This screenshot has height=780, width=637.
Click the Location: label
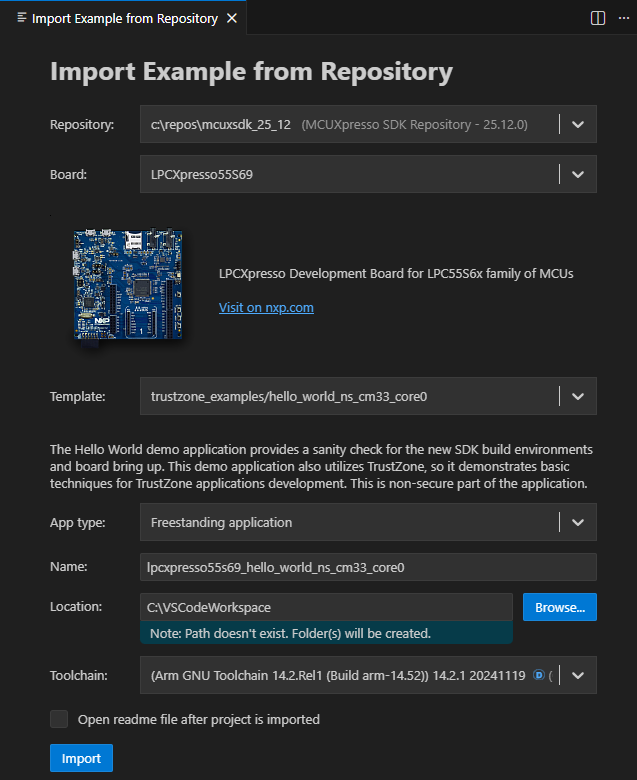click(76, 606)
